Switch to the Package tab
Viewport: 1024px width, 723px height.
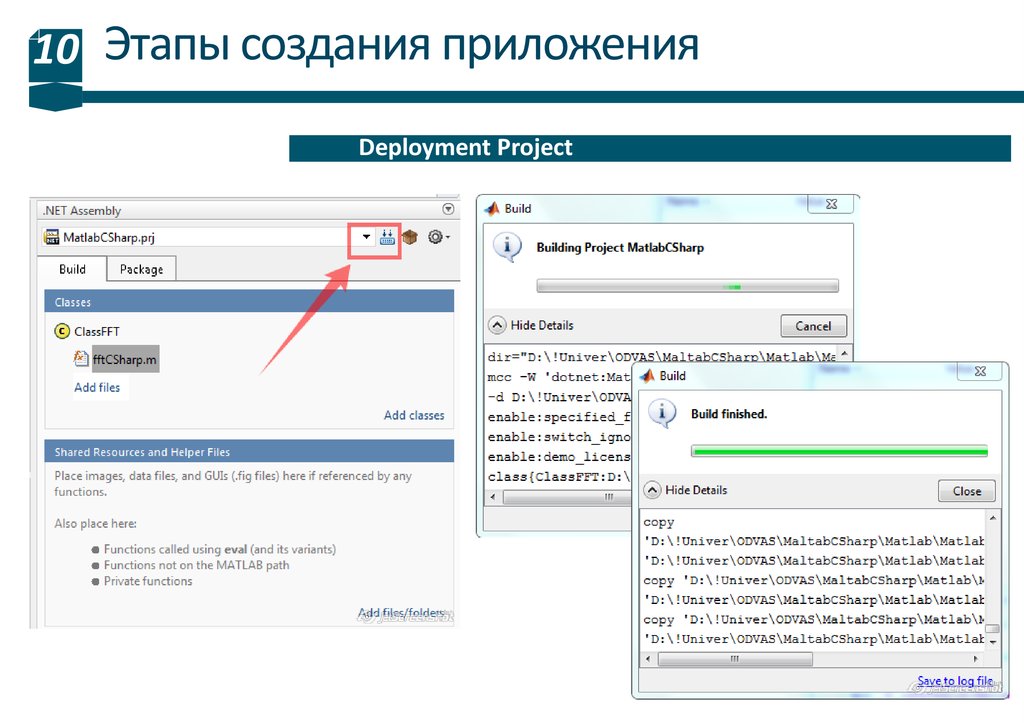[141, 269]
